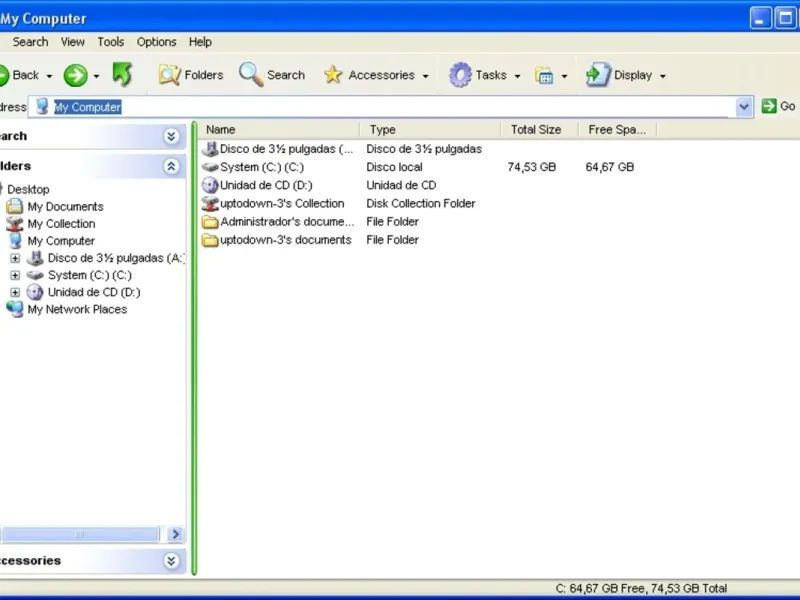Click the Display view toolbar icon
The height and width of the screenshot is (600, 800).
coord(598,75)
